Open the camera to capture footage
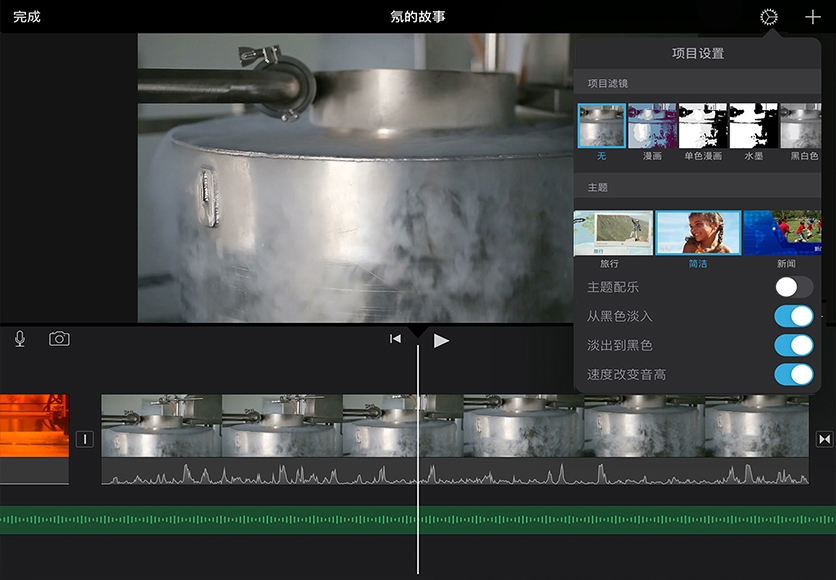This screenshot has height=580, width=836. [x=59, y=339]
